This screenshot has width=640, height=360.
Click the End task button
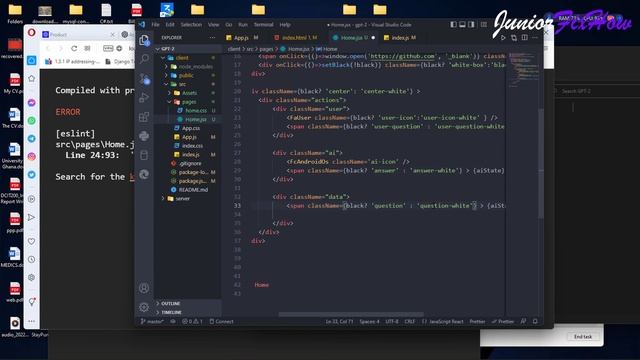tap(582, 337)
